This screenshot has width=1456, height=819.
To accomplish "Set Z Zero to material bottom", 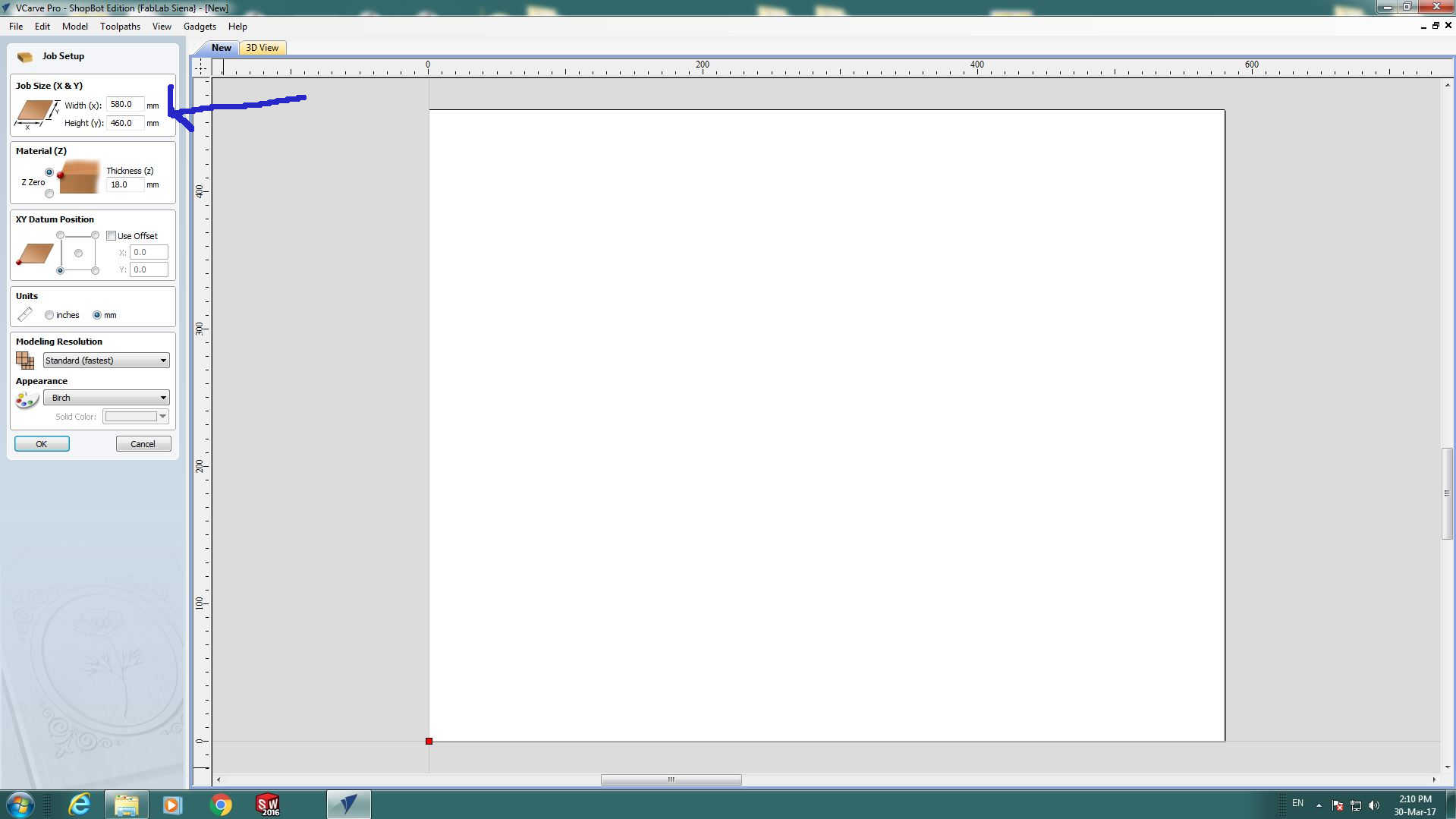I will pos(49,194).
